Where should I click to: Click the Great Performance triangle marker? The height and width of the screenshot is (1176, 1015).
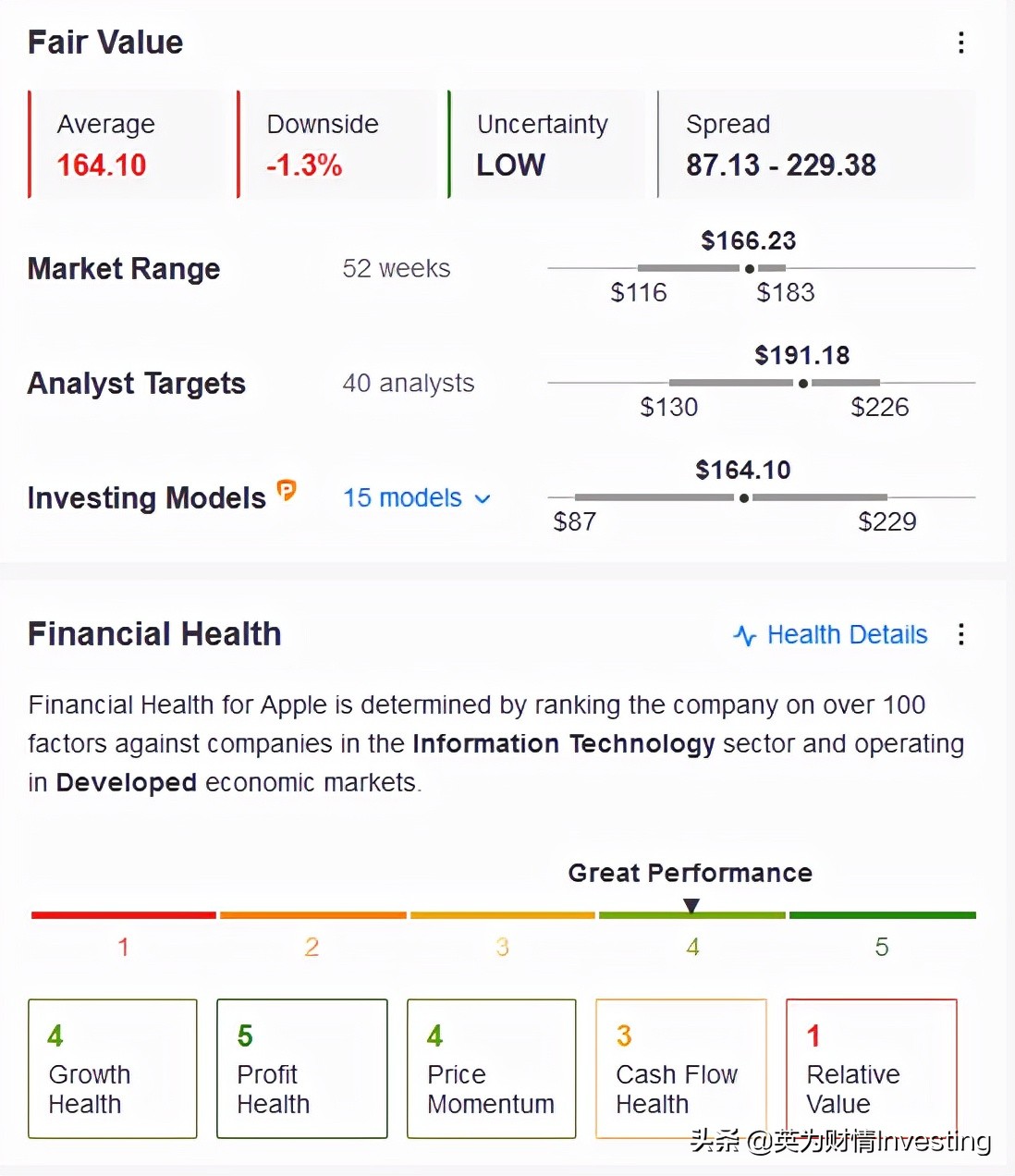691,907
